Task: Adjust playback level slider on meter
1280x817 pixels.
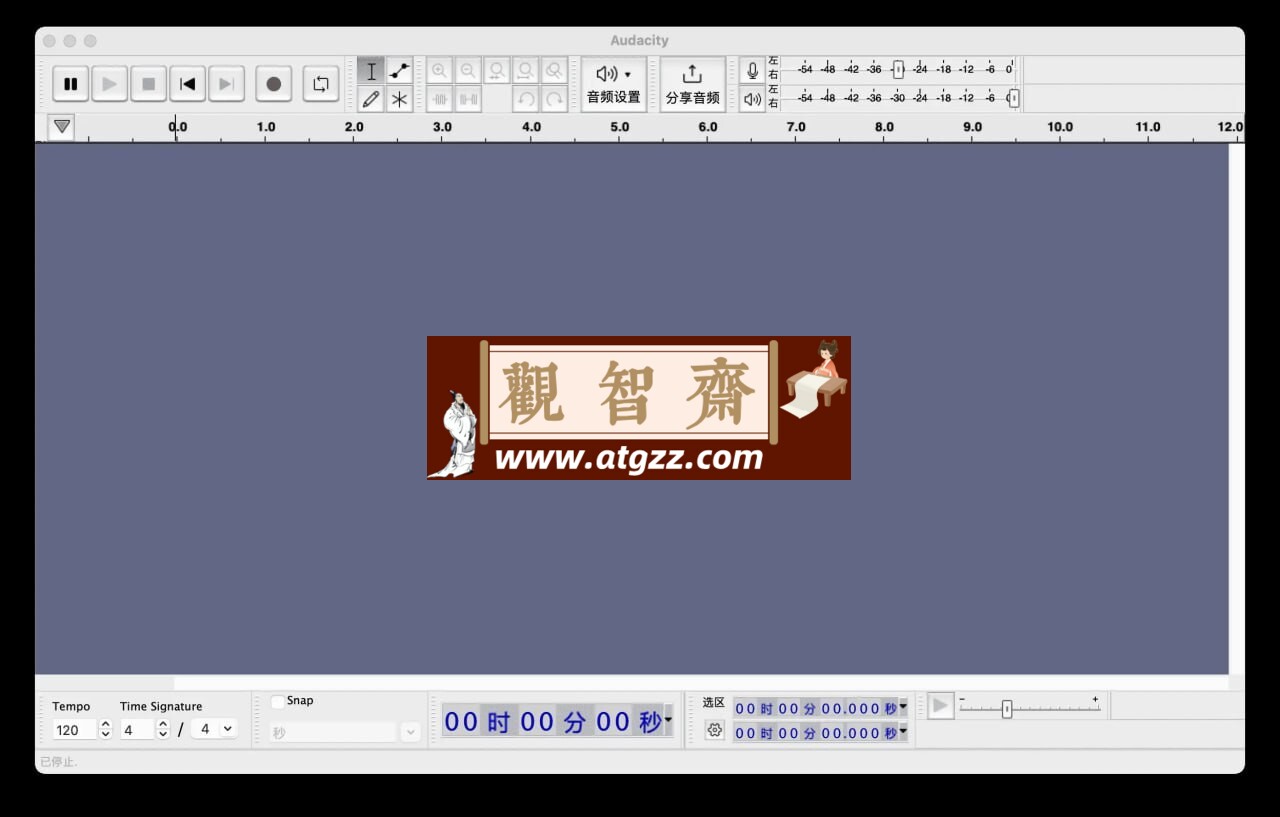Action: (x=1013, y=98)
